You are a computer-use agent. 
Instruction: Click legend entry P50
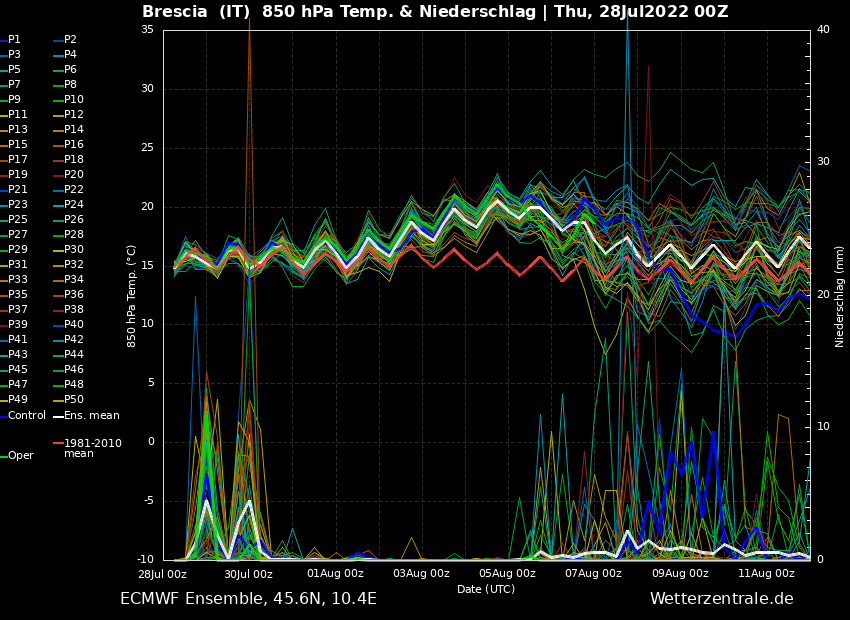pyautogui.click(x=68, y=399)
